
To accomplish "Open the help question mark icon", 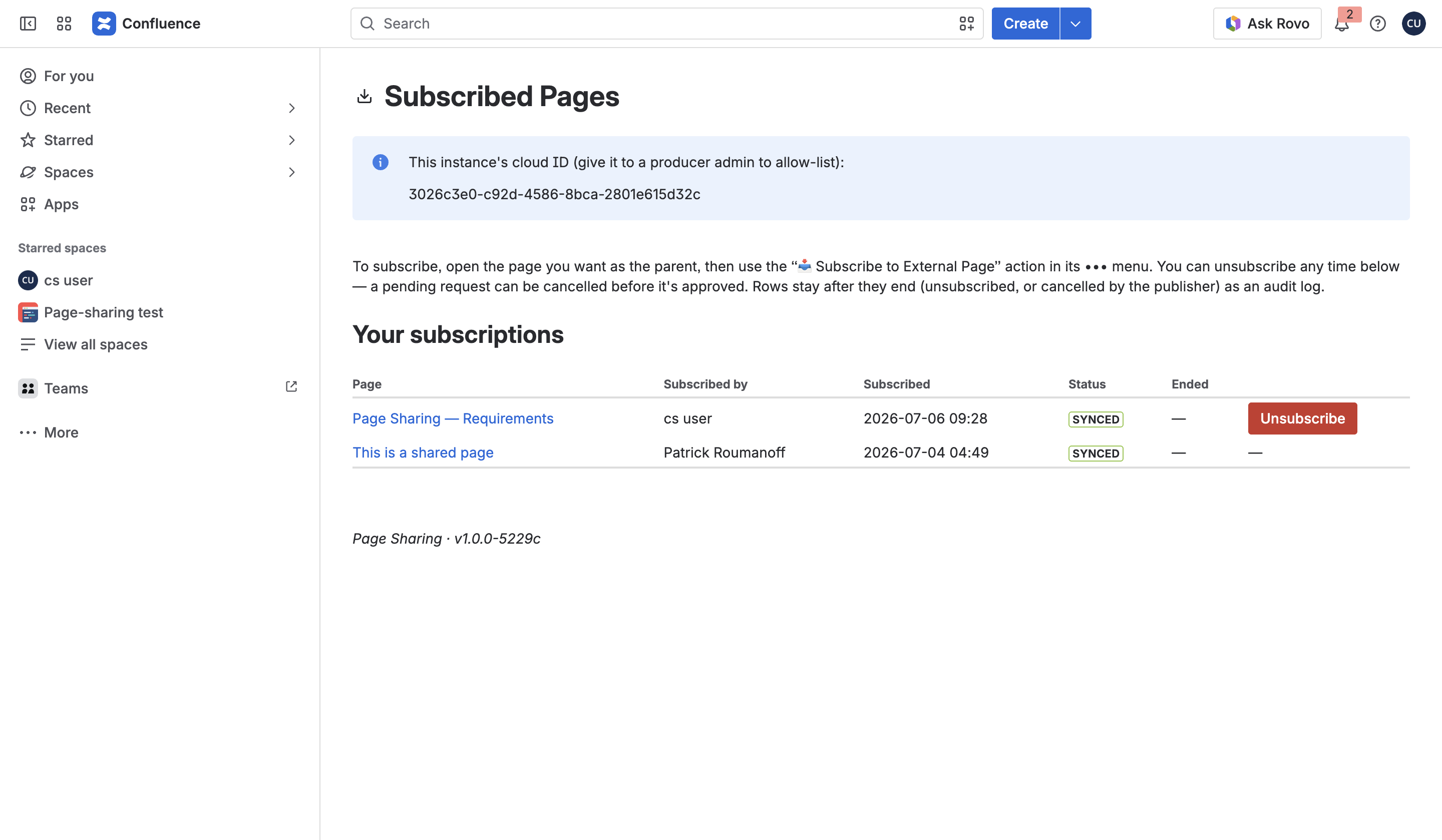I will (x=1377, y=24).
